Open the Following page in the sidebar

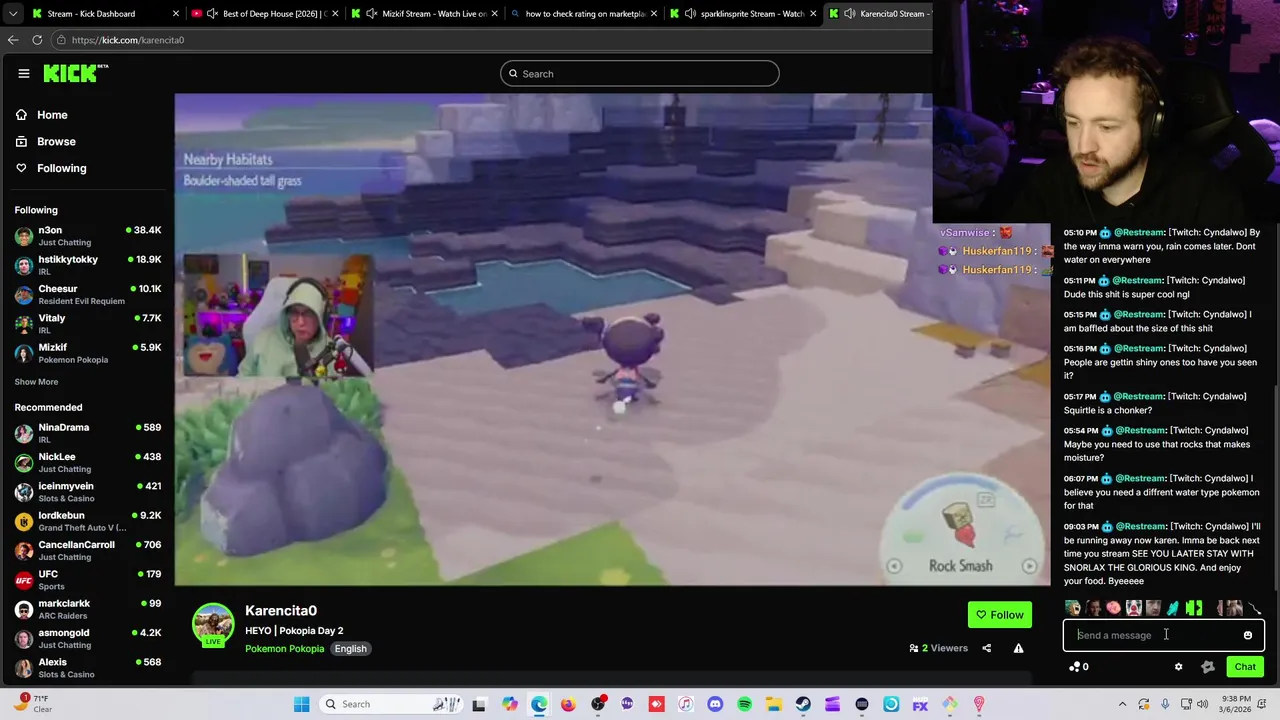(x=50, y=168)
